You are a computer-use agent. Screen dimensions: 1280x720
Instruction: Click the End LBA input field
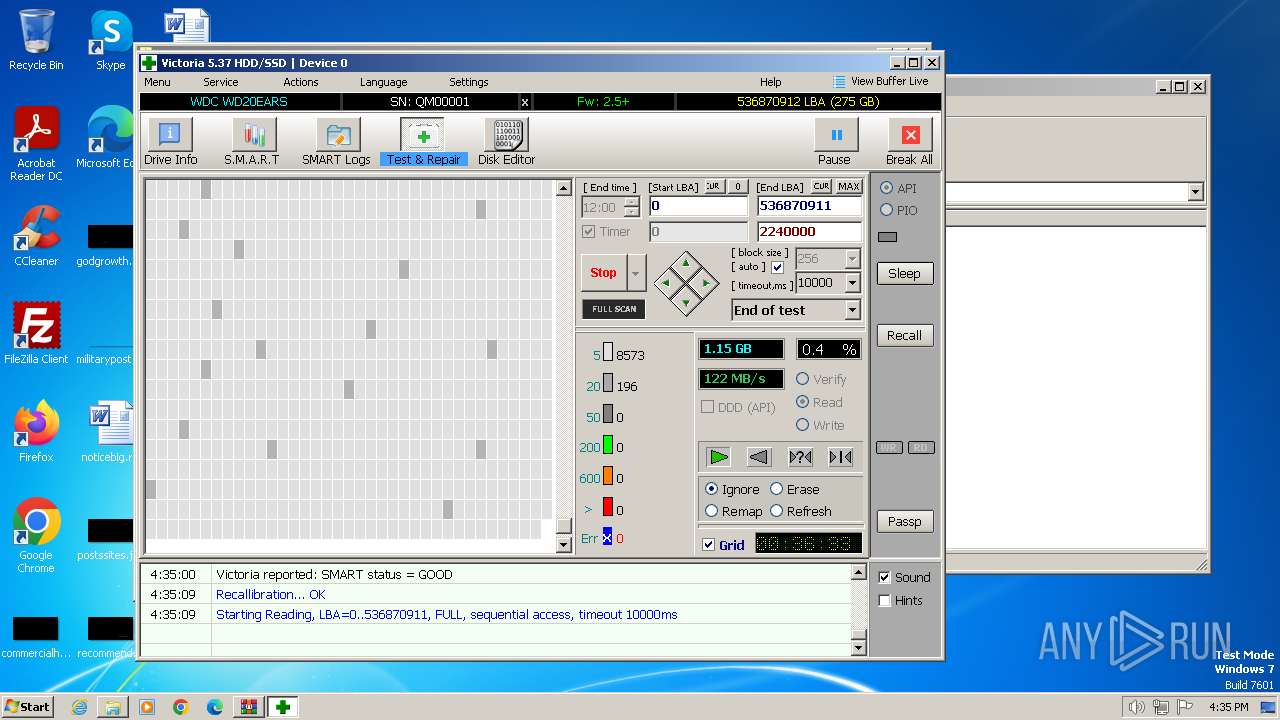tap(809, 206)
